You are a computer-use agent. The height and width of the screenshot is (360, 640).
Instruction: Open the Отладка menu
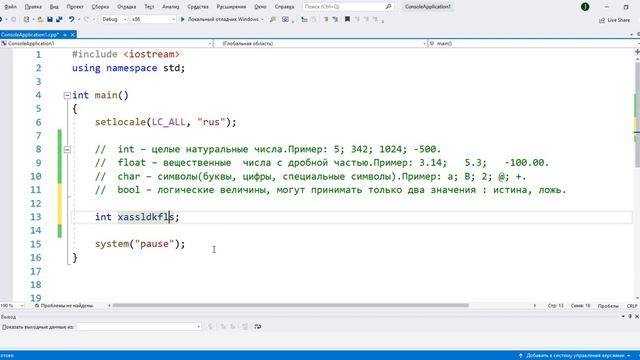point(126,7)
